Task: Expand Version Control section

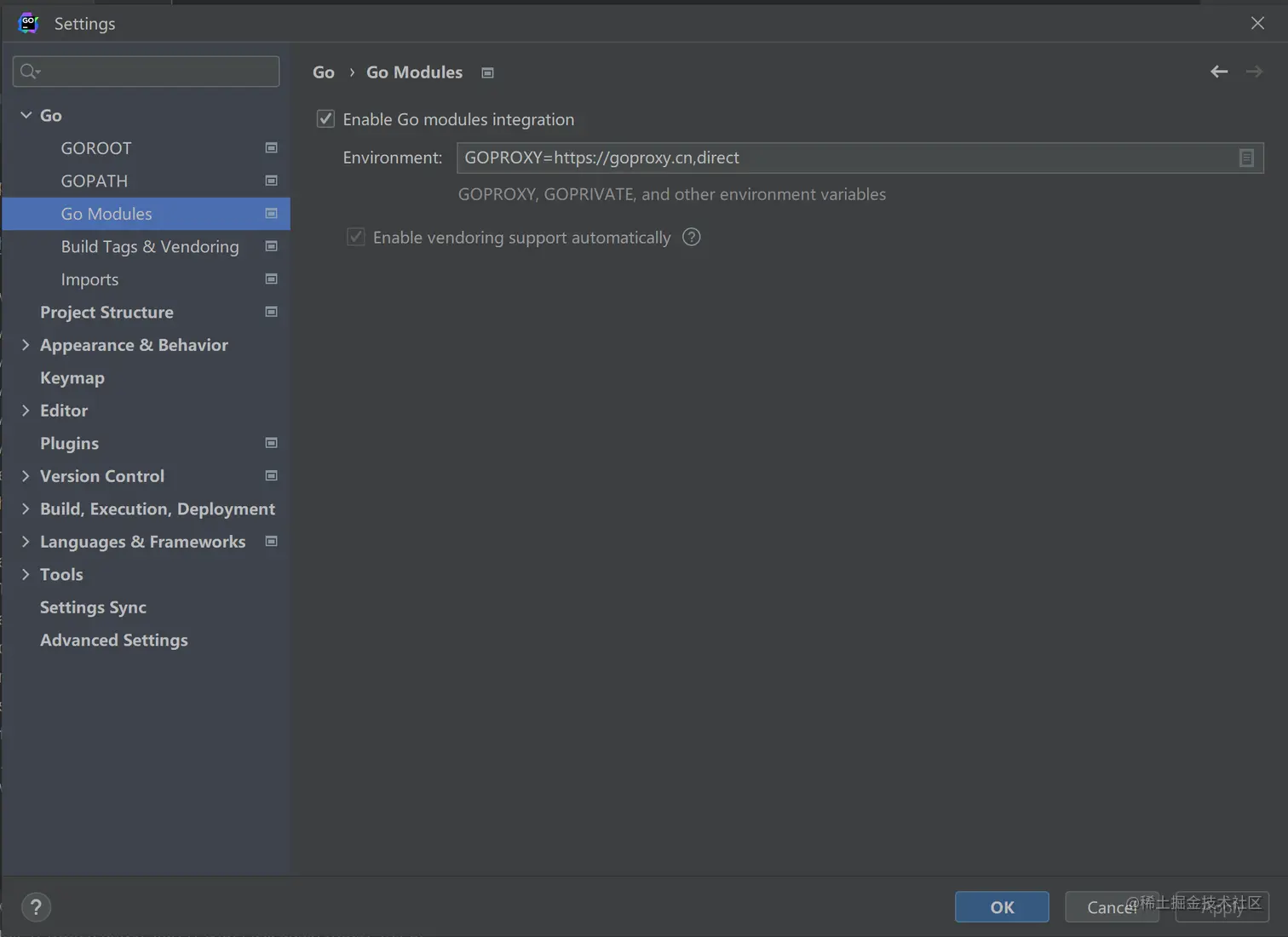Action: pyautogui.click(x=26, y=476)
